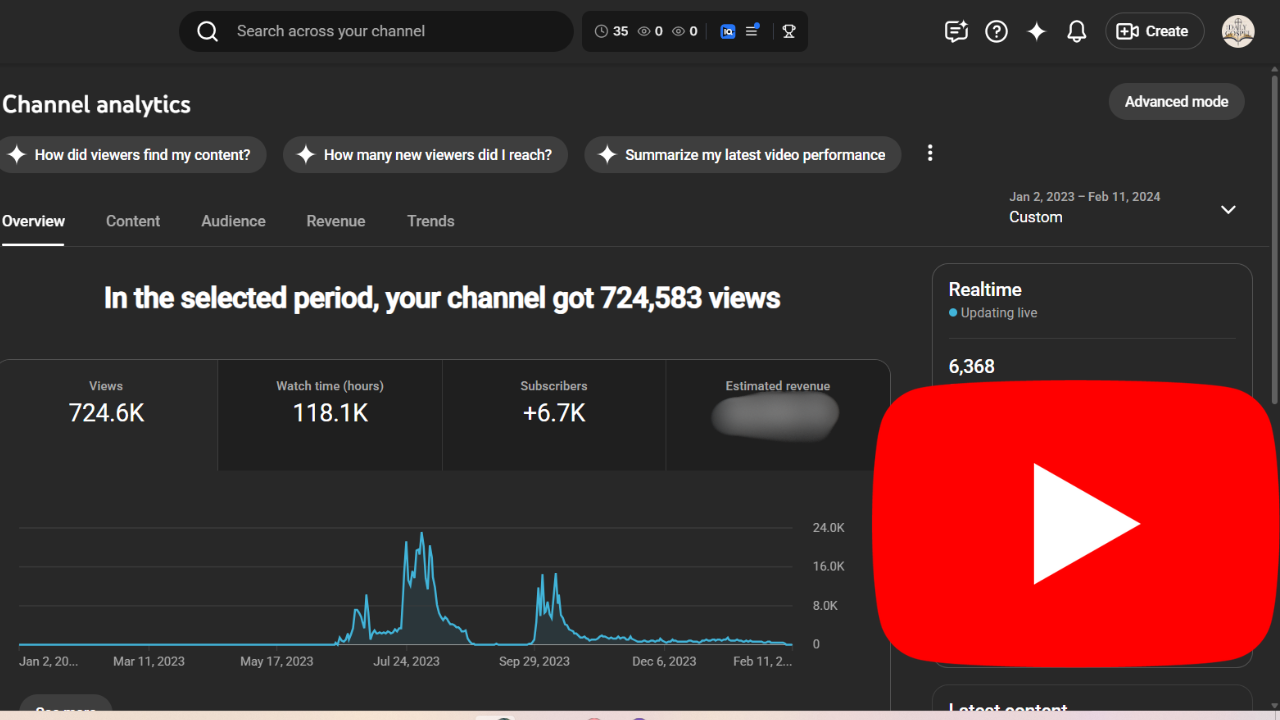
Task: Click the "8.0K" y-axis label
Action: (x=825, y=606)
